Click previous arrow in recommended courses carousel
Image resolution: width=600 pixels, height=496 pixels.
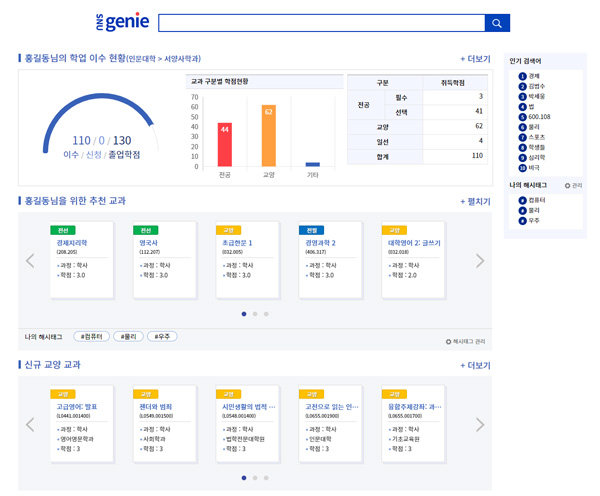[x=30, y=261]
